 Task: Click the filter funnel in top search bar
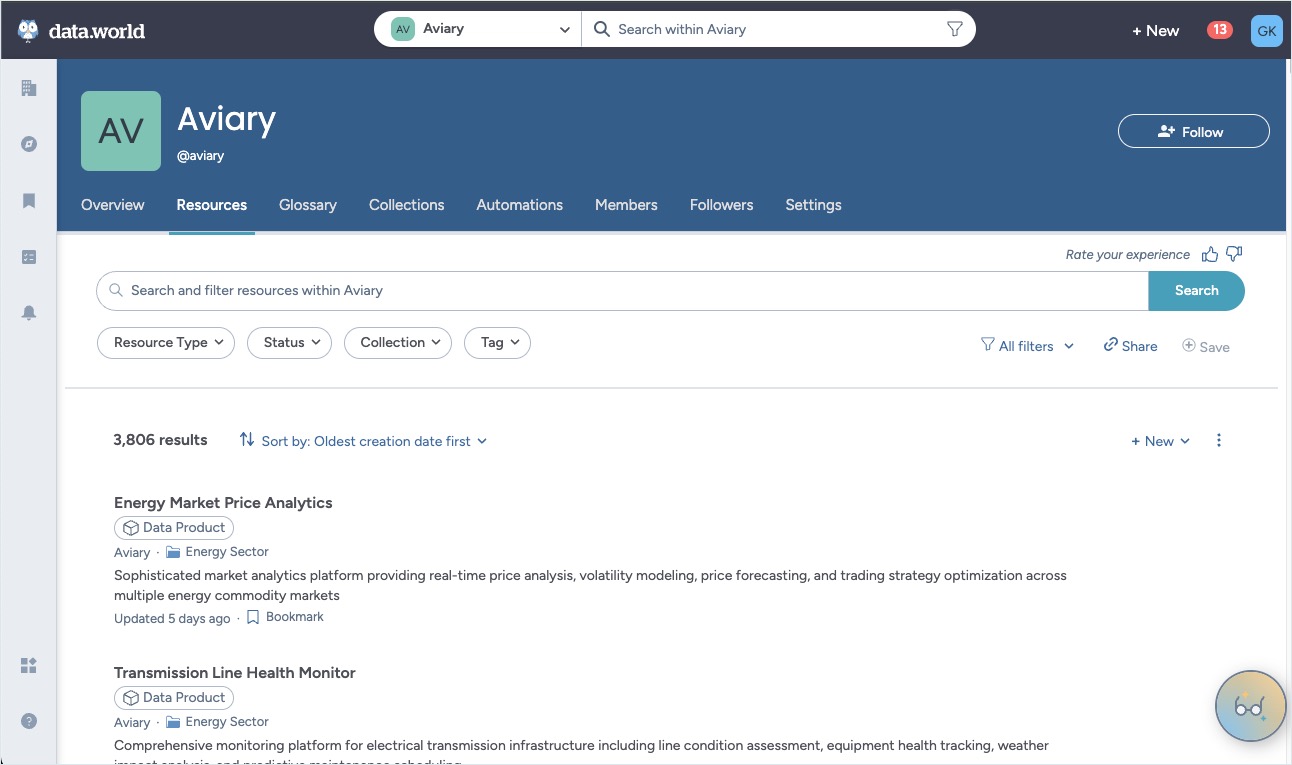point(955,29)
